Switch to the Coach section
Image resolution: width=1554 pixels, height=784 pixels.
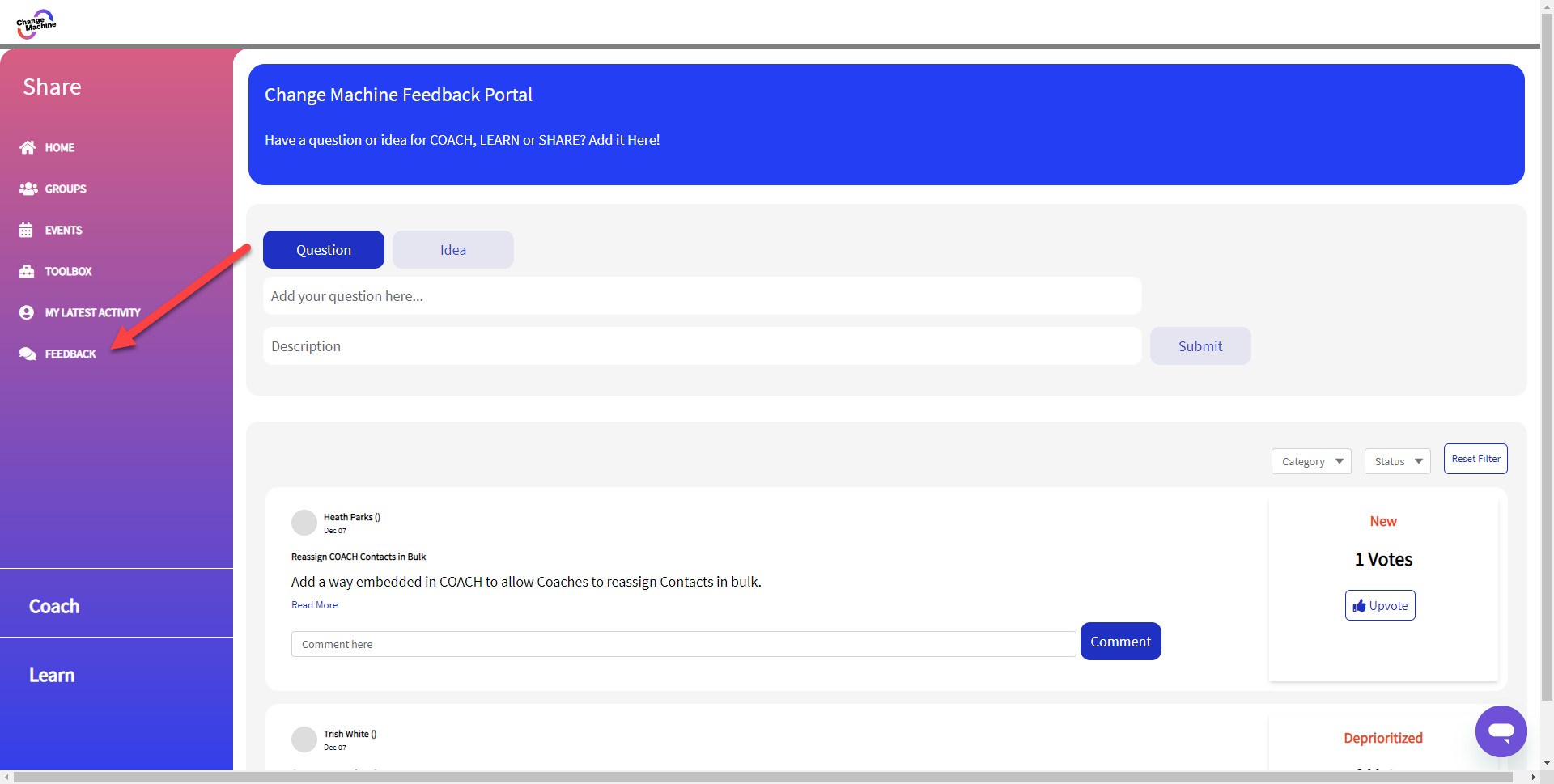pyautogui.click(x=54, y=606)
